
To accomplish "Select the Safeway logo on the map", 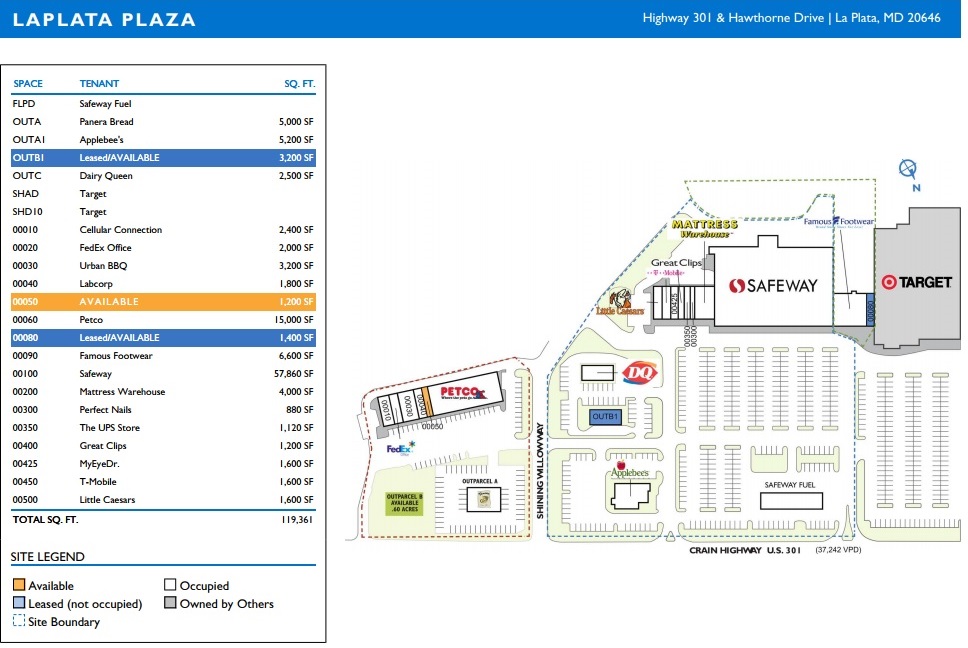I will click(x=771, y=284).
